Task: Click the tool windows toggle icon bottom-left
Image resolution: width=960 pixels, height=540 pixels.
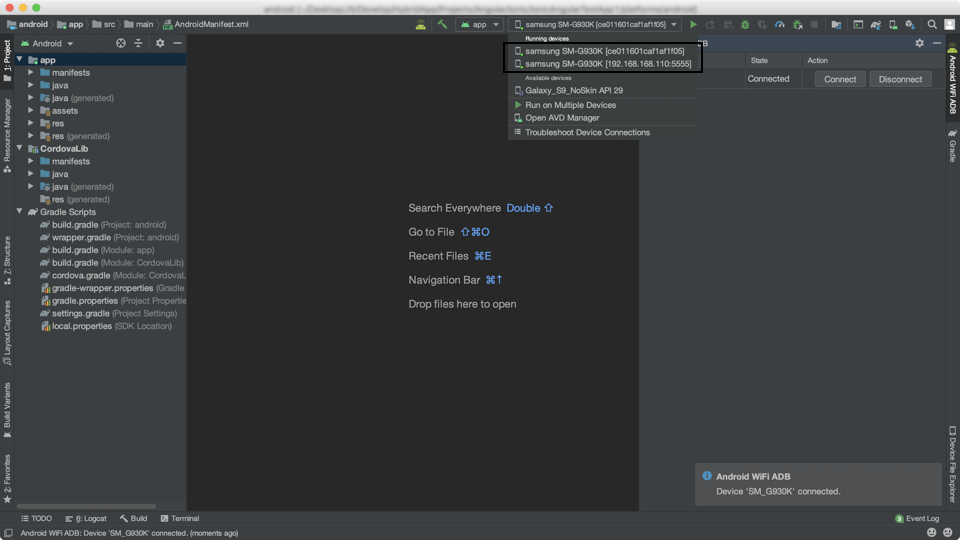Action: (x=8, y=533)
